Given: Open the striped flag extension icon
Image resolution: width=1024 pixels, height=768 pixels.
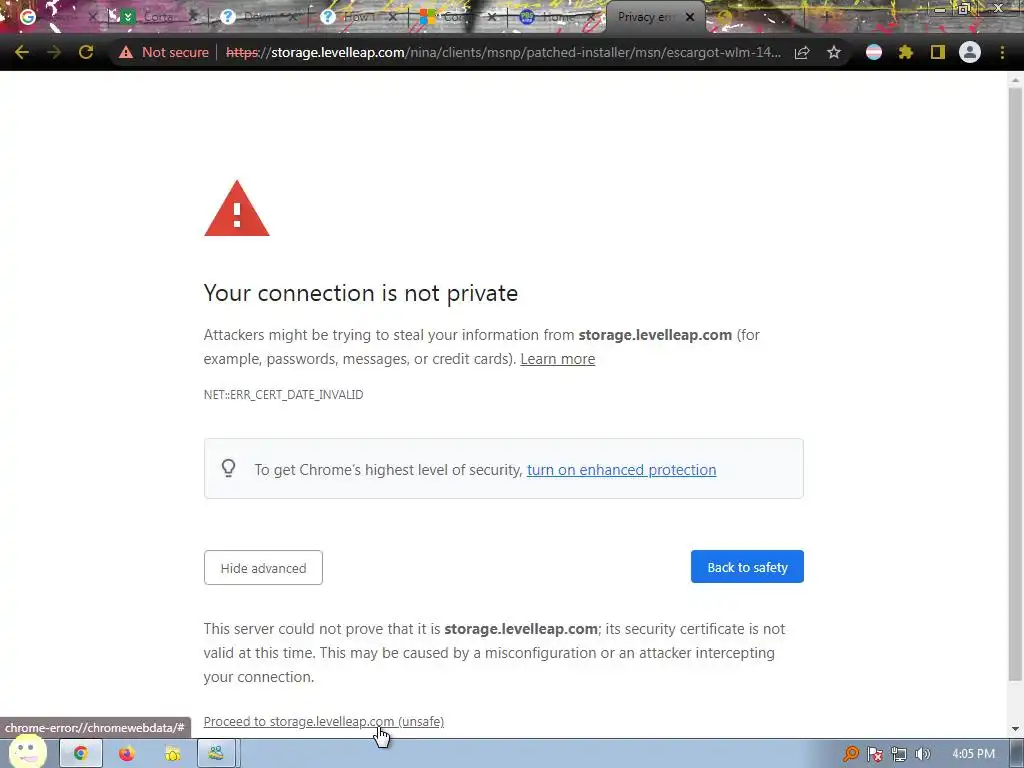Looking at the screenshot, I should click(x=874, y=52).
